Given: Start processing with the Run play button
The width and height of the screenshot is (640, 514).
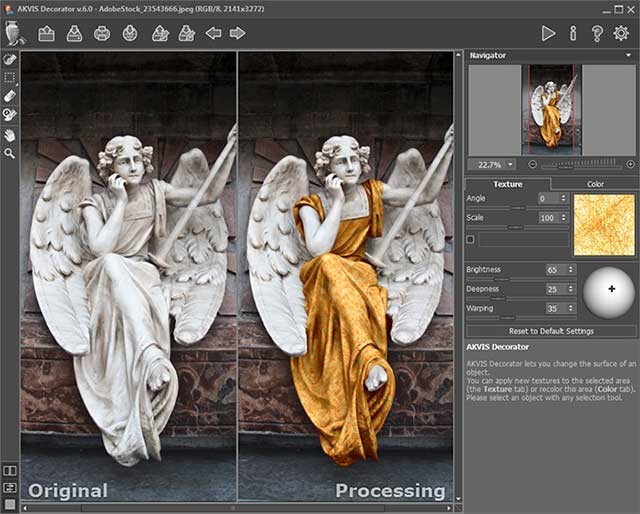Looking at the screenshot, I should click(548, 34).
